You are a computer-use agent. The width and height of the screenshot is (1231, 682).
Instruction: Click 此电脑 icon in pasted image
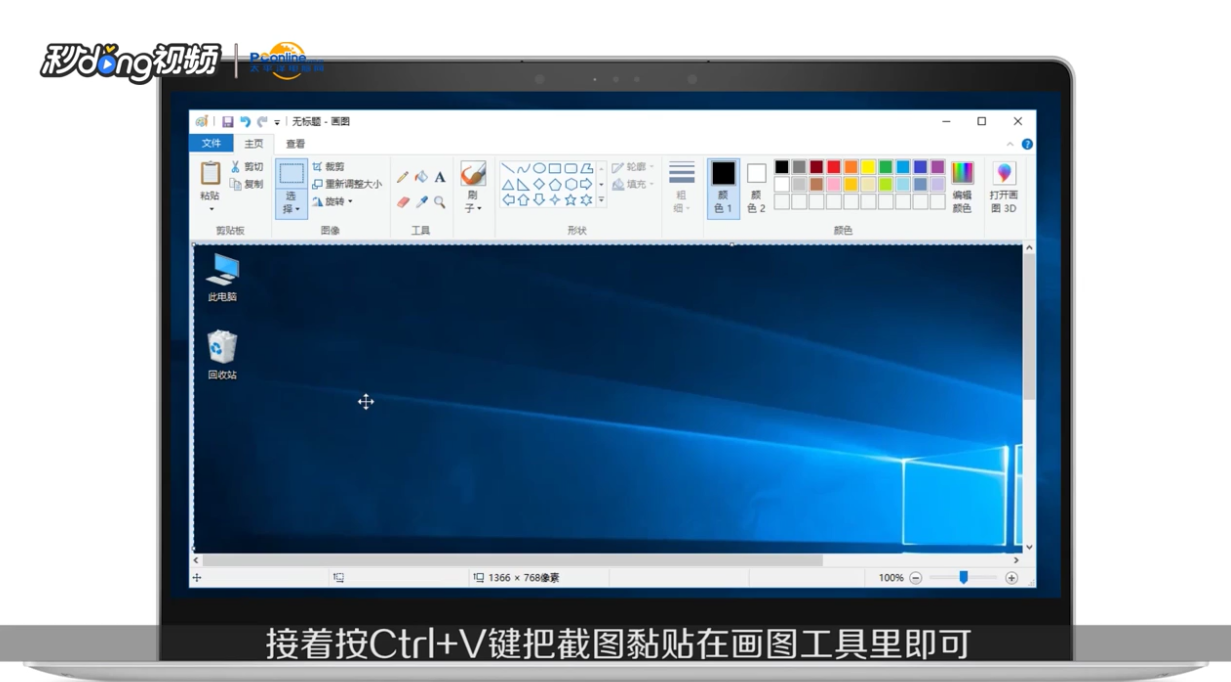[x=222, y=278]
